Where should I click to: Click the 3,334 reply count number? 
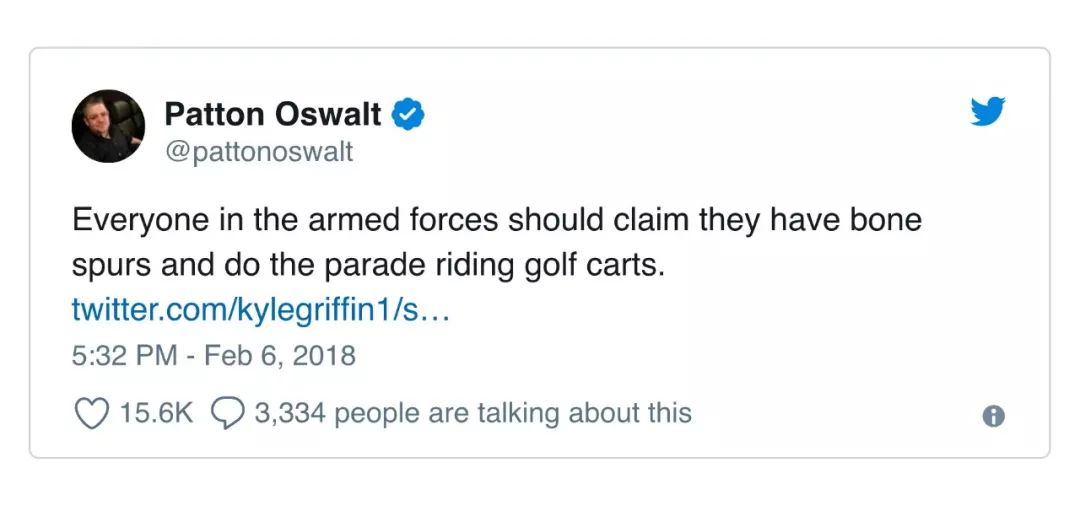pyautogui.click(x=290, y=413)
